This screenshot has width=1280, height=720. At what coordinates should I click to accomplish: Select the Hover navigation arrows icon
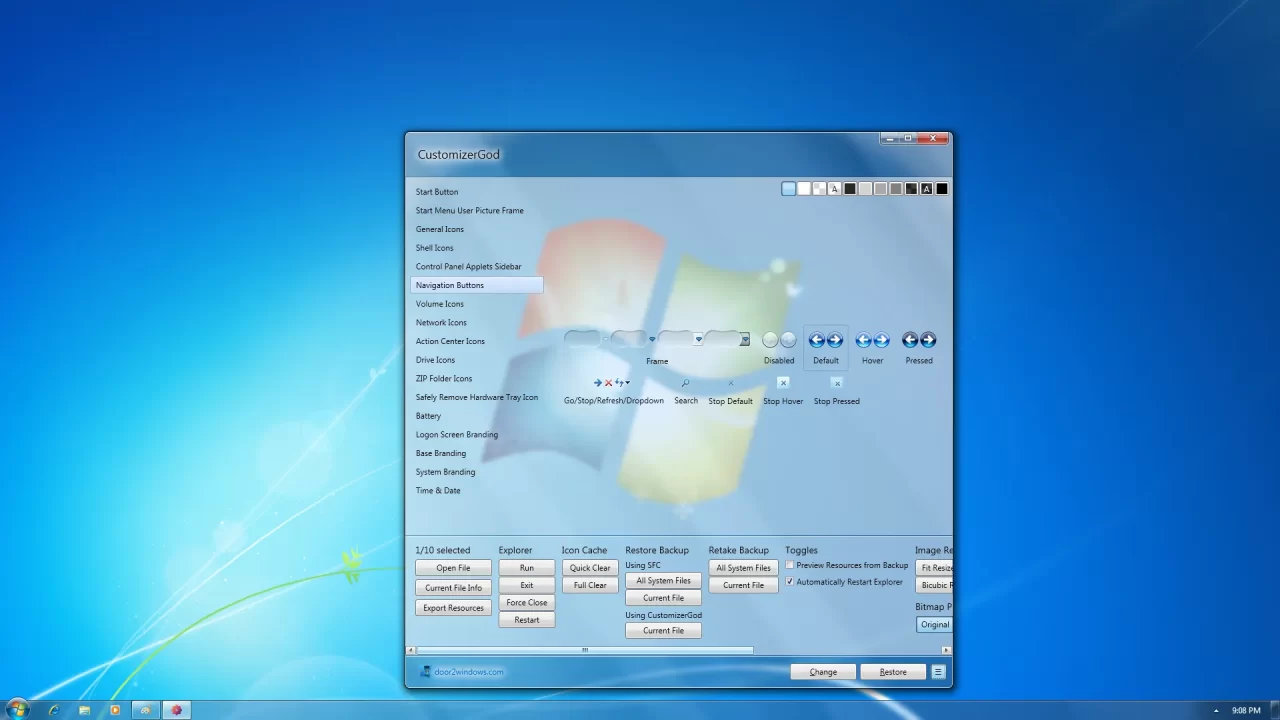871,339
